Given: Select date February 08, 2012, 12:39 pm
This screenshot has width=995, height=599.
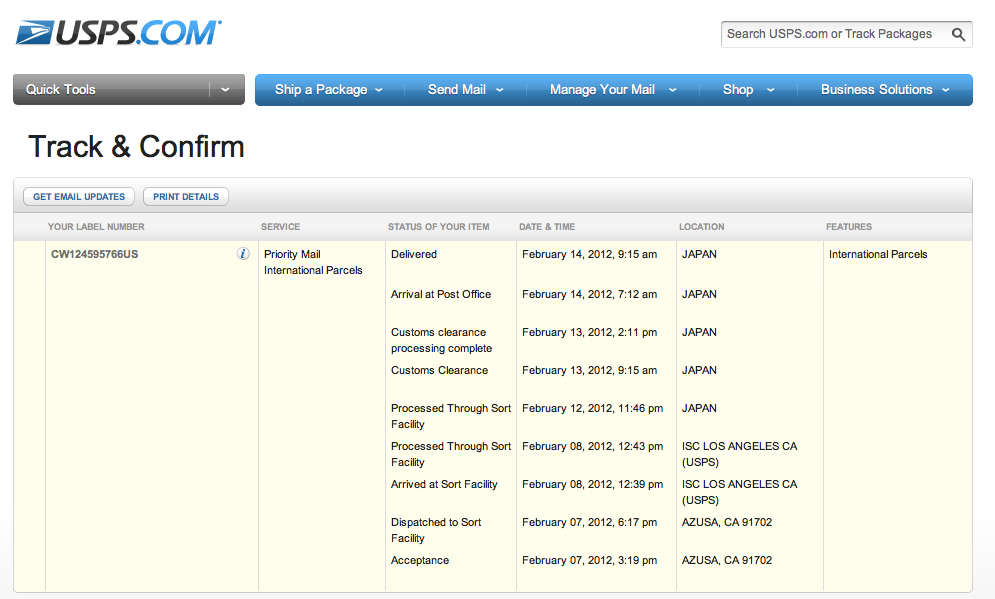Looking at the screenshot, I should 593,485.
